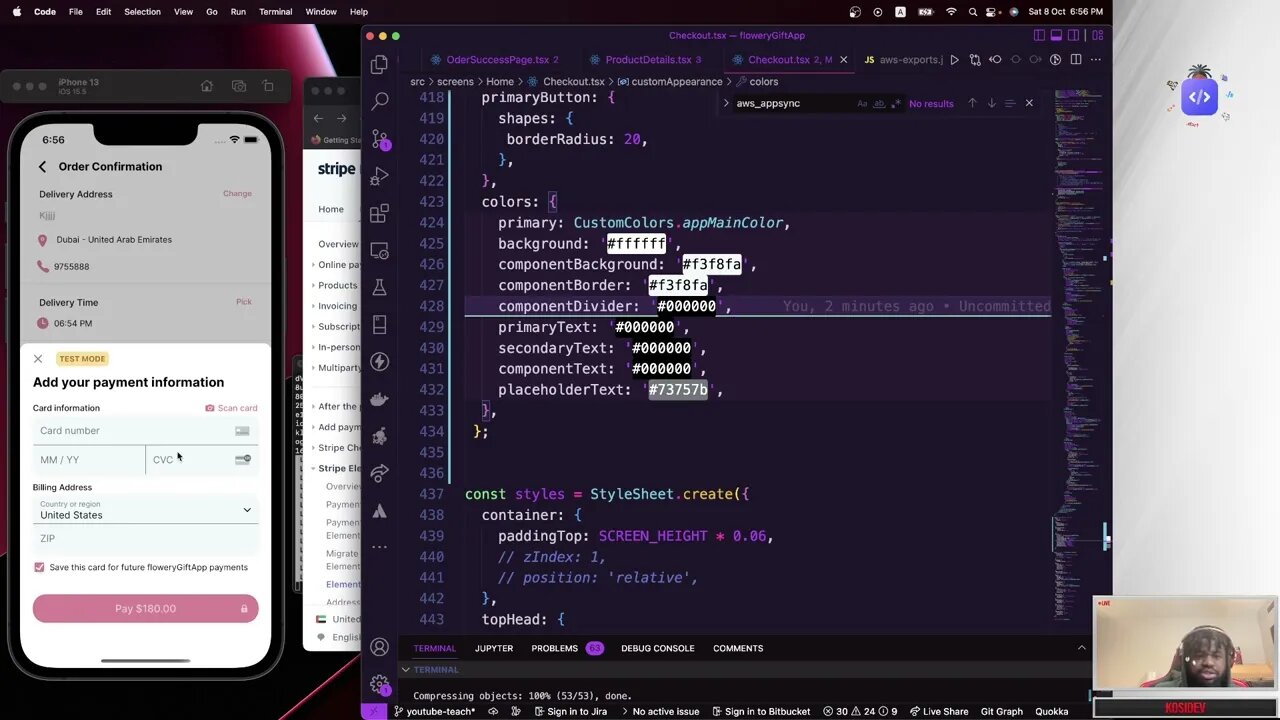Click the Split Editor icon

1076,60
